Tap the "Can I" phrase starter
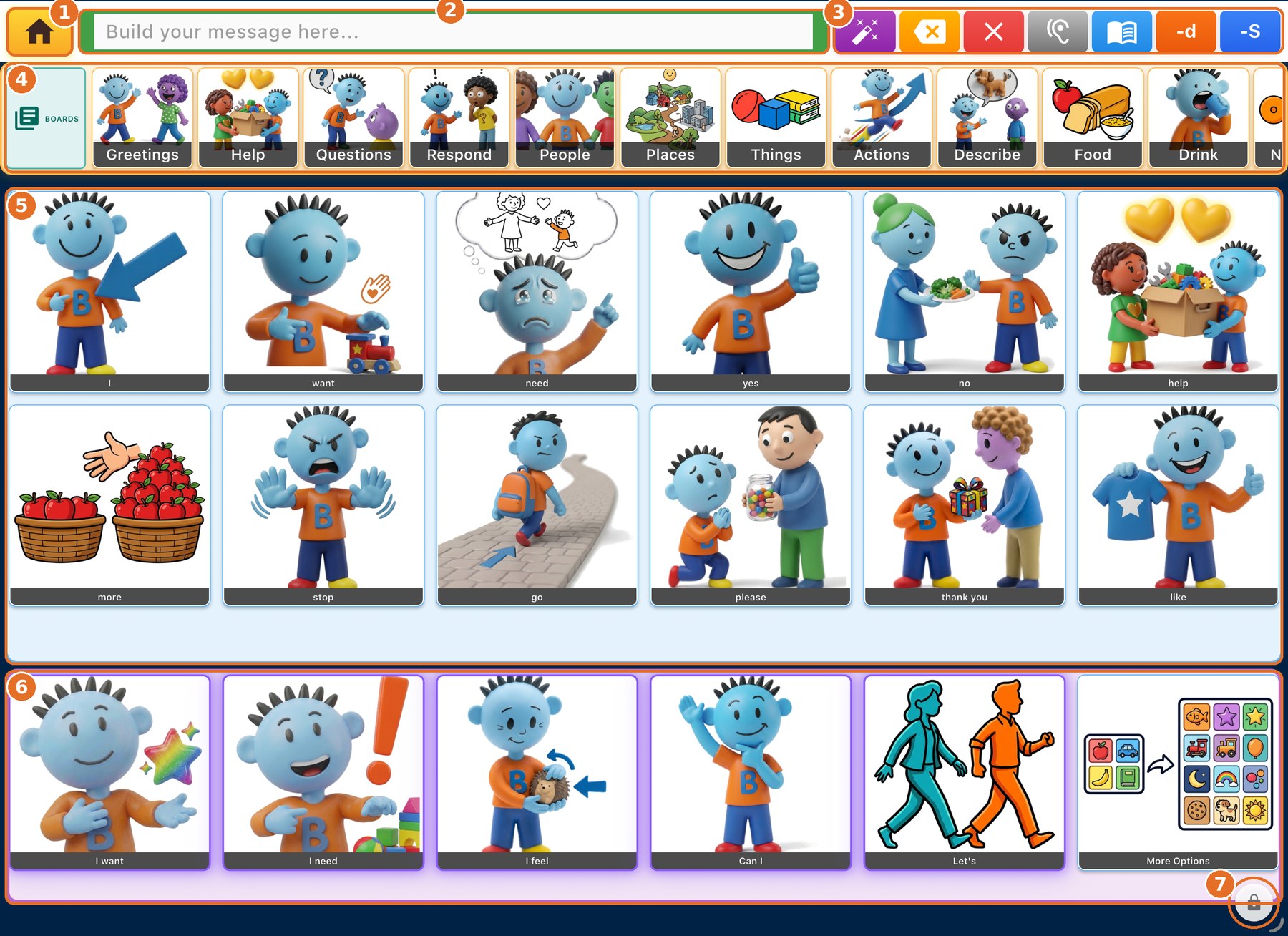Screen dimensions: 1288x936 point(751,773)
